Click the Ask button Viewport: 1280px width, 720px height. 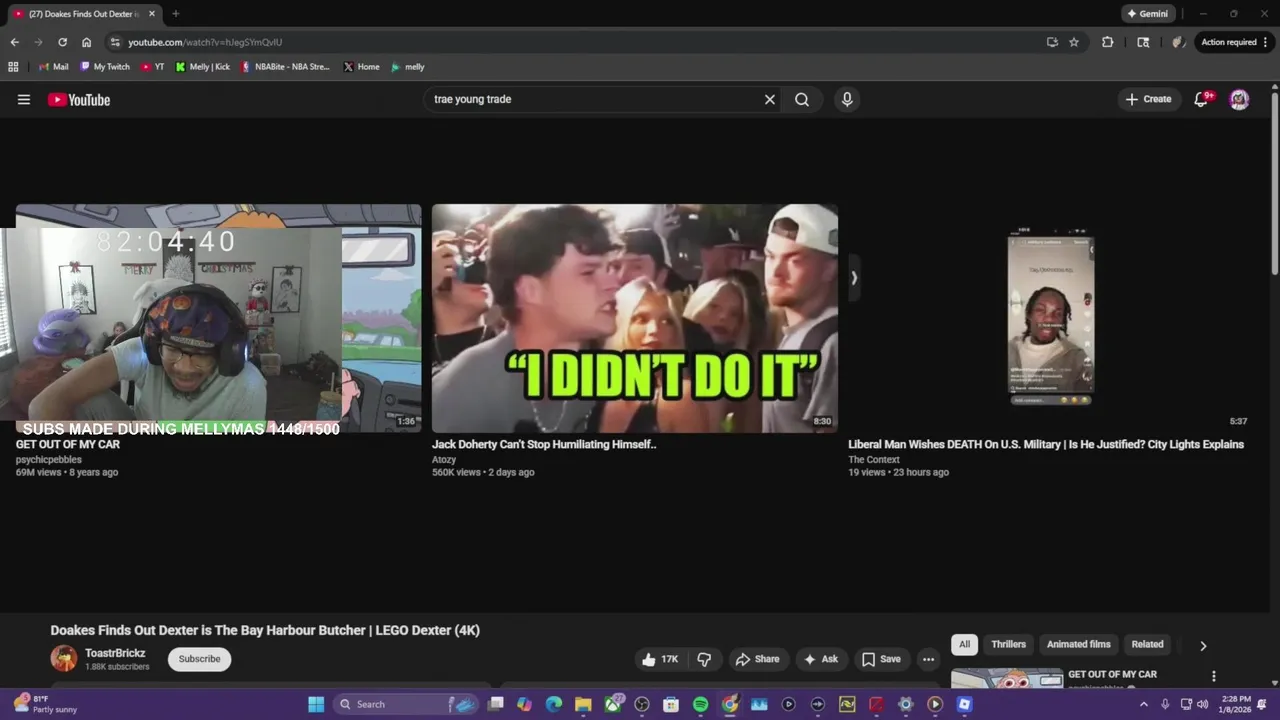coord(820,659)
